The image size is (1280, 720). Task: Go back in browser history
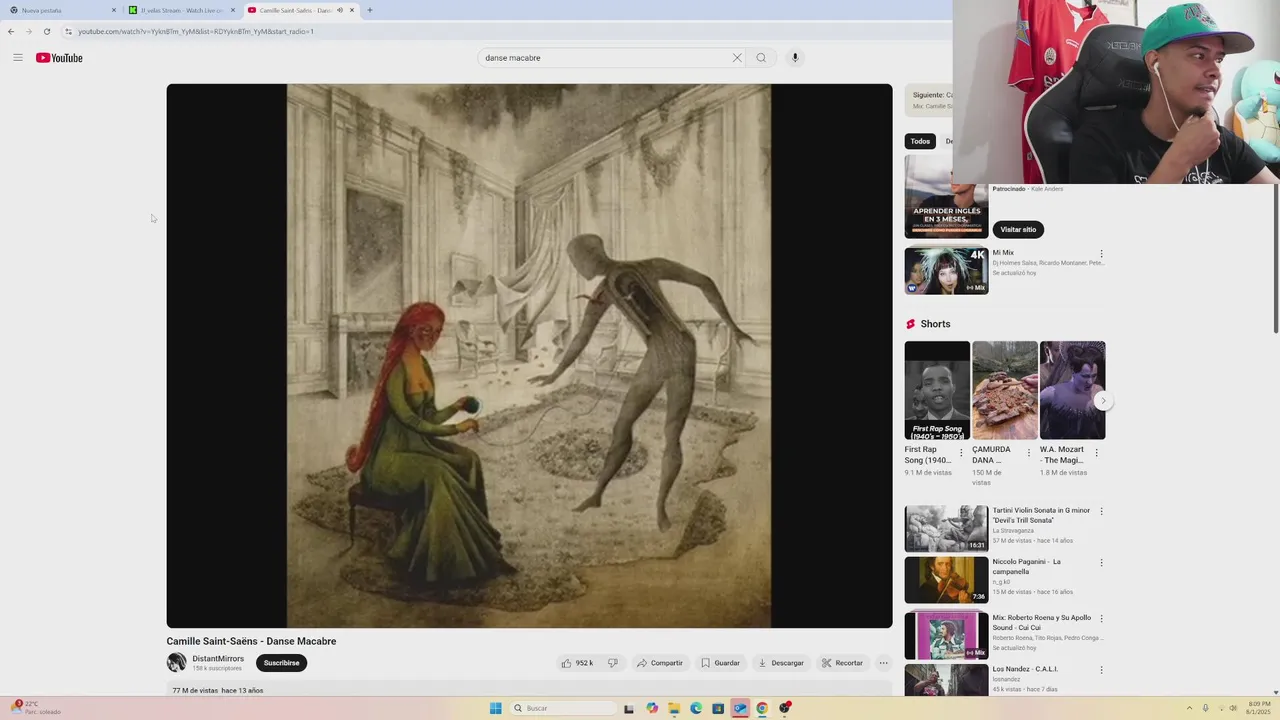pyautogui.click(x=11, y=31)
